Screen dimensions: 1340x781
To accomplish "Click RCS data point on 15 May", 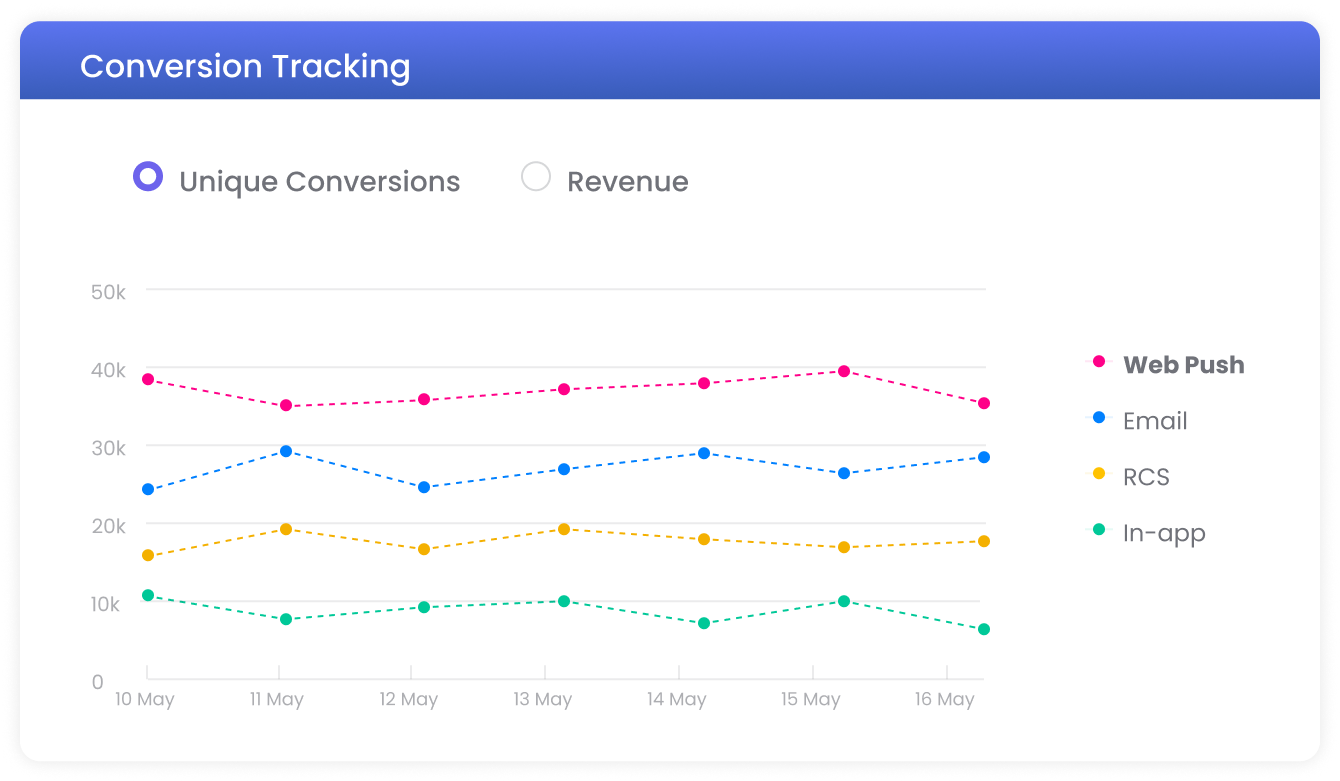I will 844,547.
